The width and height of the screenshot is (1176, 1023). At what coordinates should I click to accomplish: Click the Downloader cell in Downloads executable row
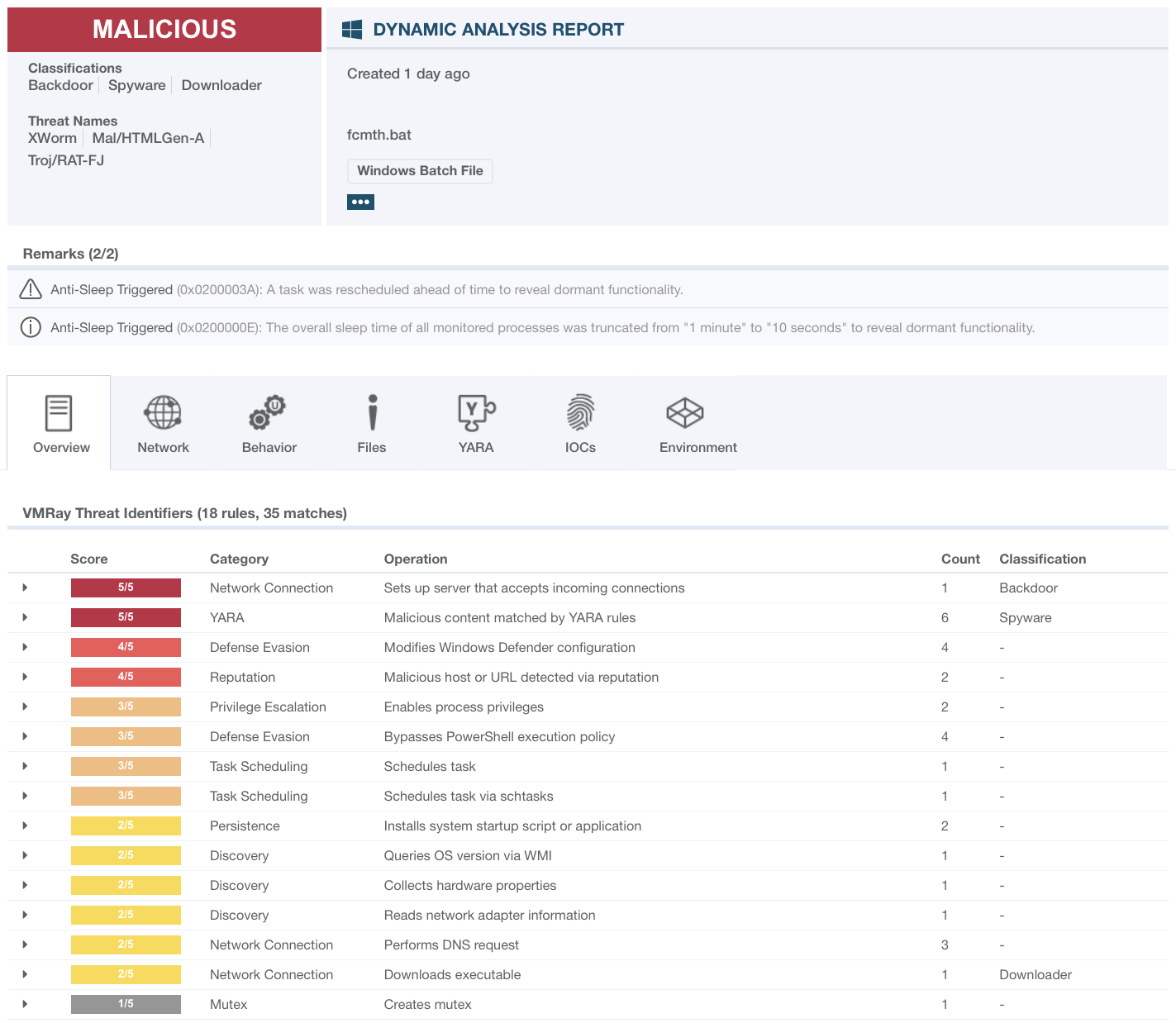[1036, 974]
